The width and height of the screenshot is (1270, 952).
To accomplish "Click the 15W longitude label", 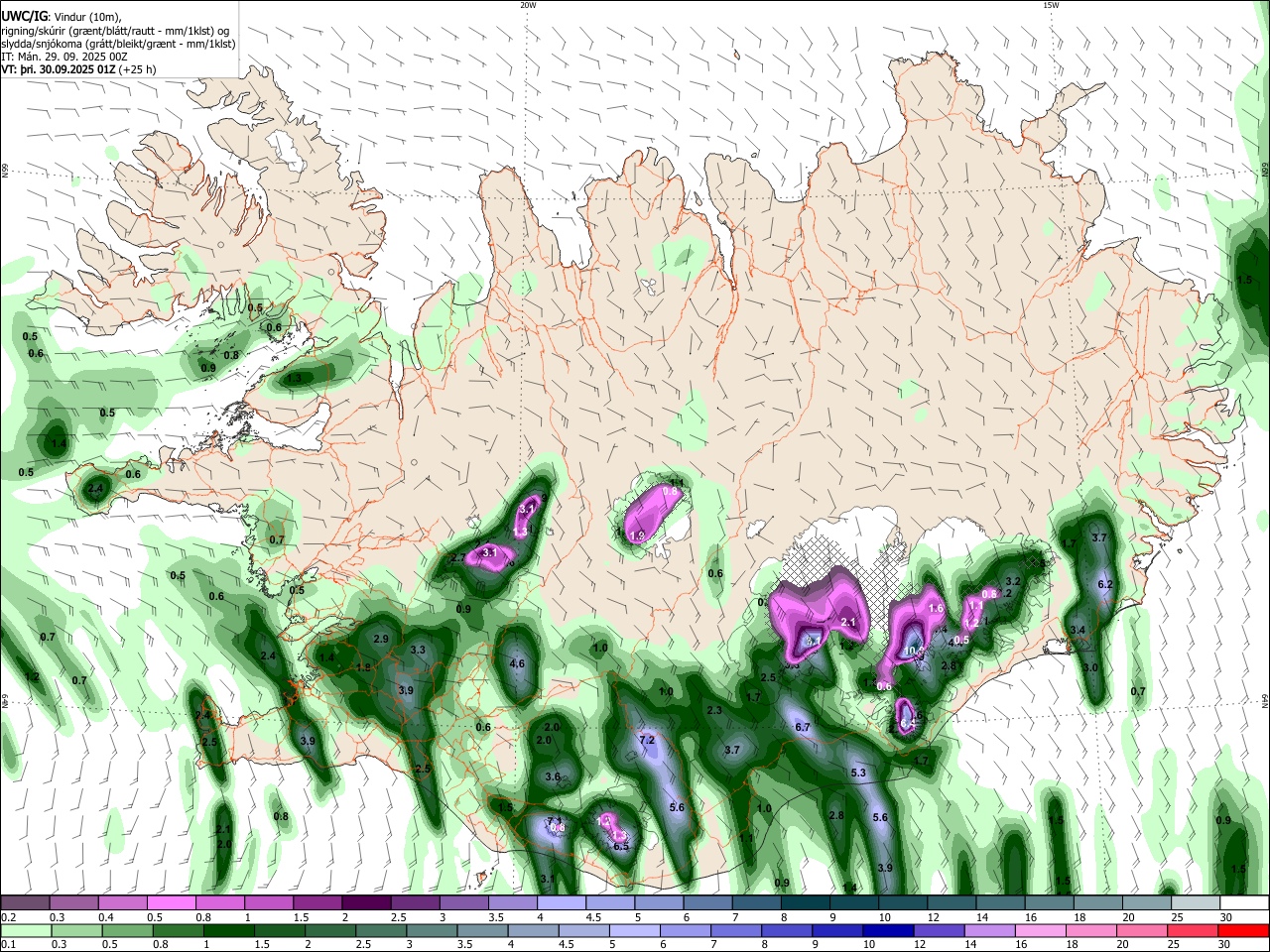I will click(x=1051, y=5).
